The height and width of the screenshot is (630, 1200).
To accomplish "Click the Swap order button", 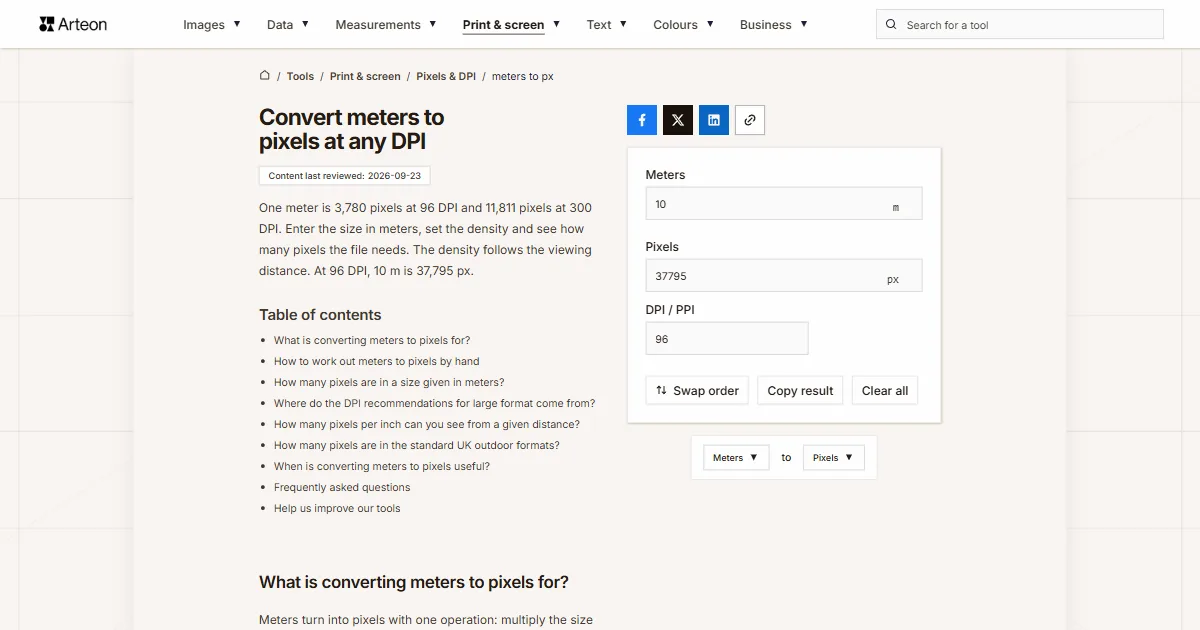I will click(x=698, y=390).
